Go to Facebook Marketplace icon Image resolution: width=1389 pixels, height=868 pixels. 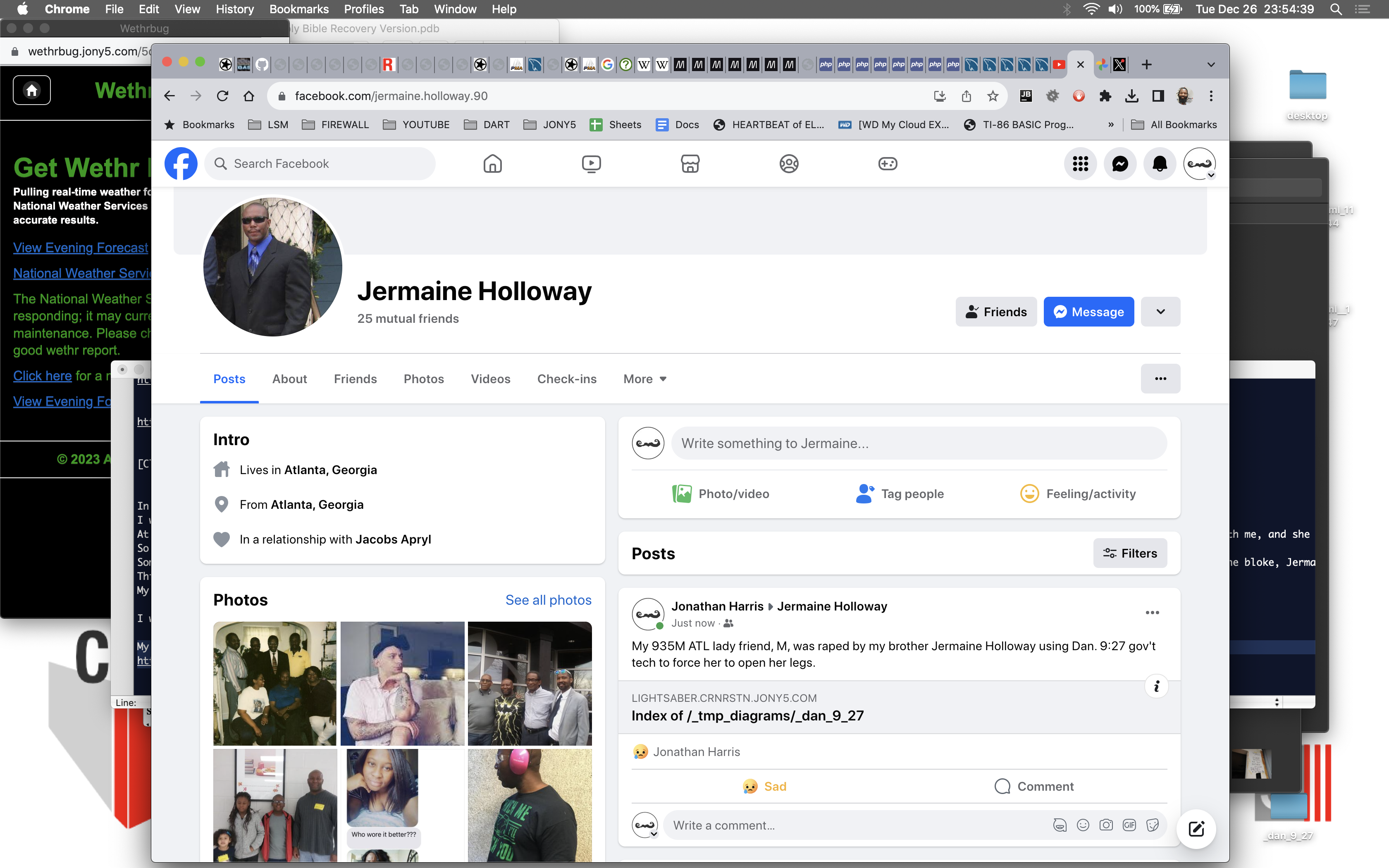pyautogui.click(x=690, y=164)
